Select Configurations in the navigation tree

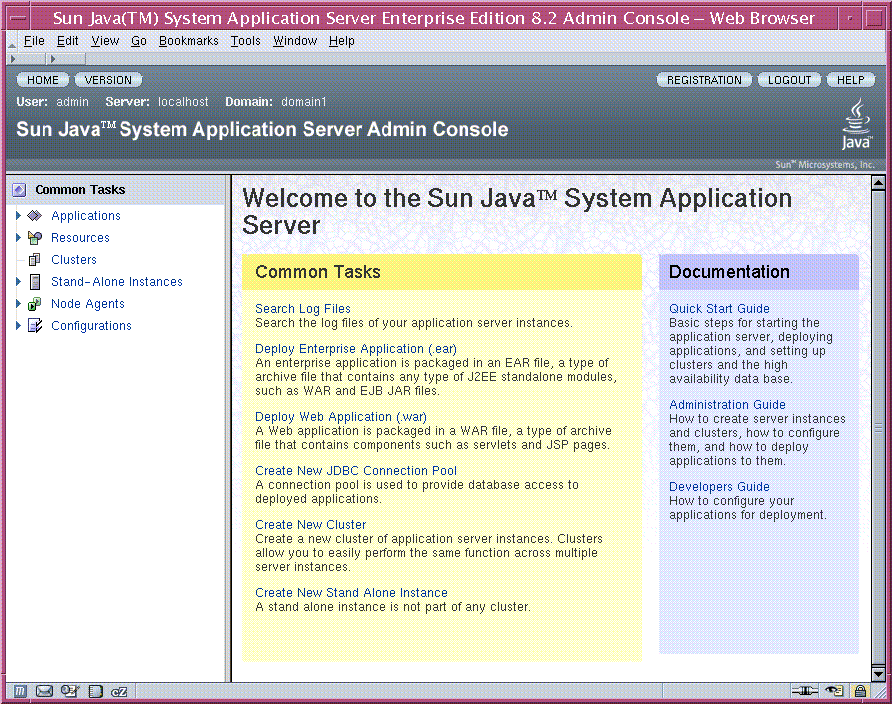pyautogui.click(x=91, y=326)
